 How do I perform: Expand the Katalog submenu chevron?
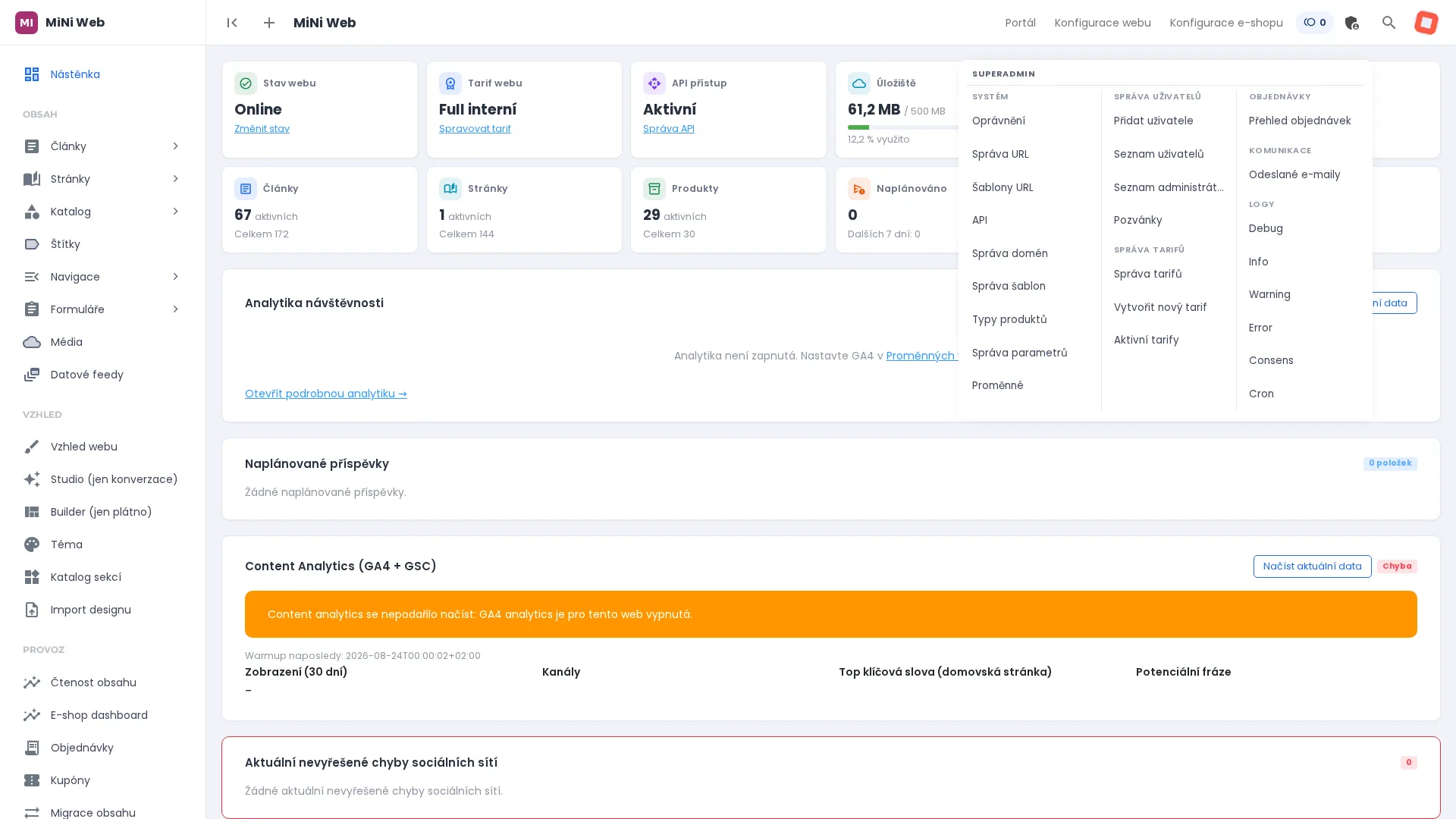pos(175,212)
